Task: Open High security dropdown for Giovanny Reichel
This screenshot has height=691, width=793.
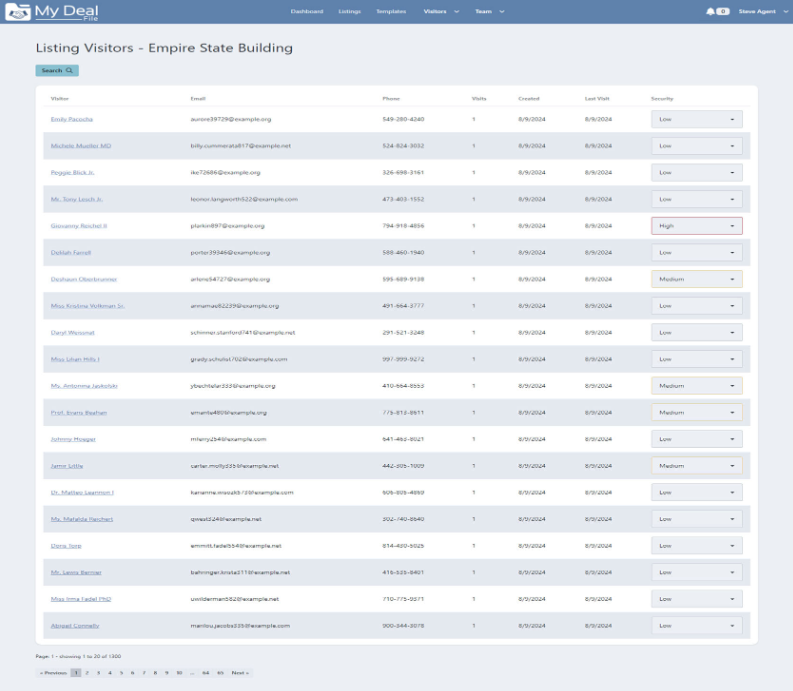Action: pyautogui.click(x=697, y=226)
